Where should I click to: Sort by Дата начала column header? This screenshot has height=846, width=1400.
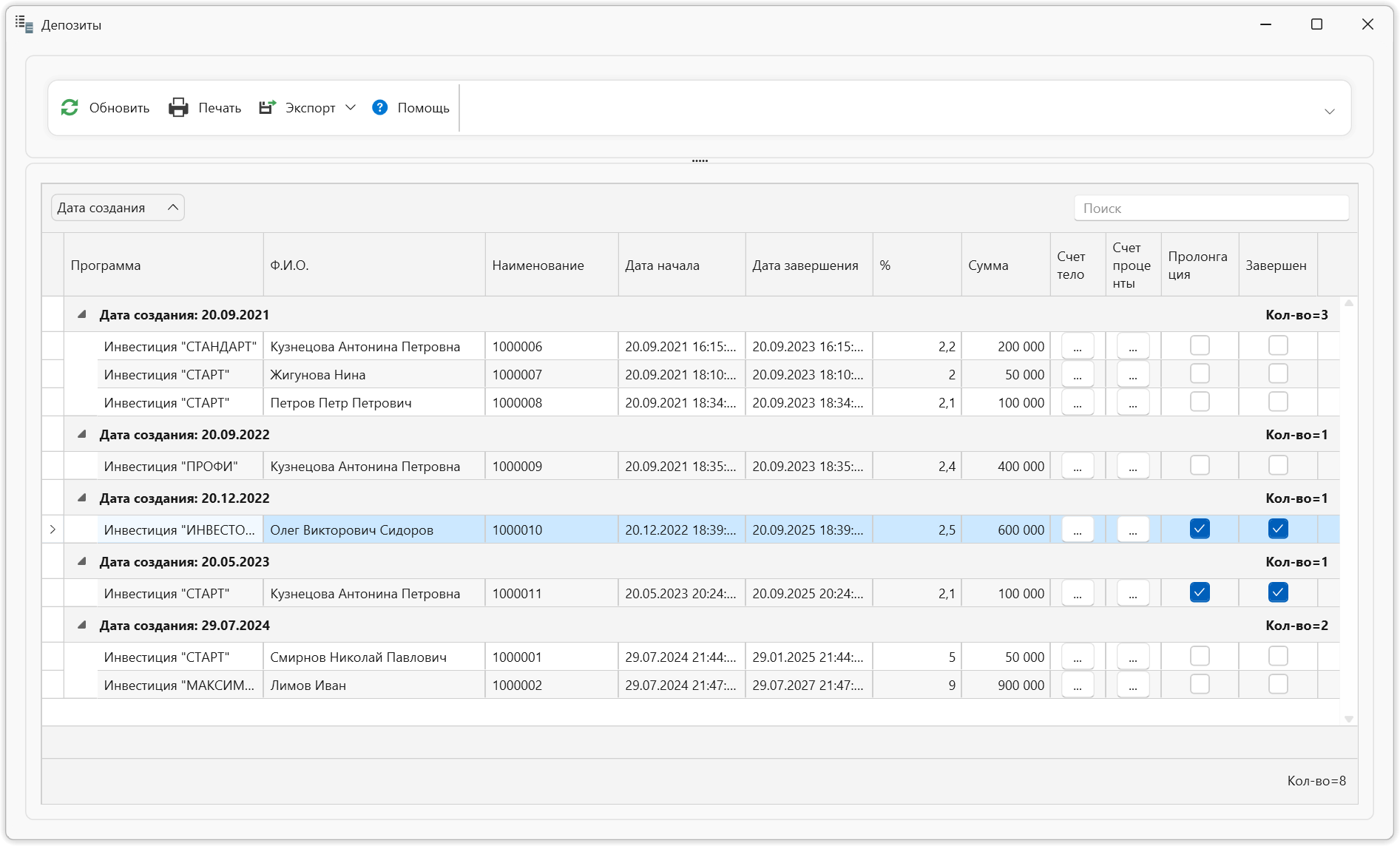[682, 265]
